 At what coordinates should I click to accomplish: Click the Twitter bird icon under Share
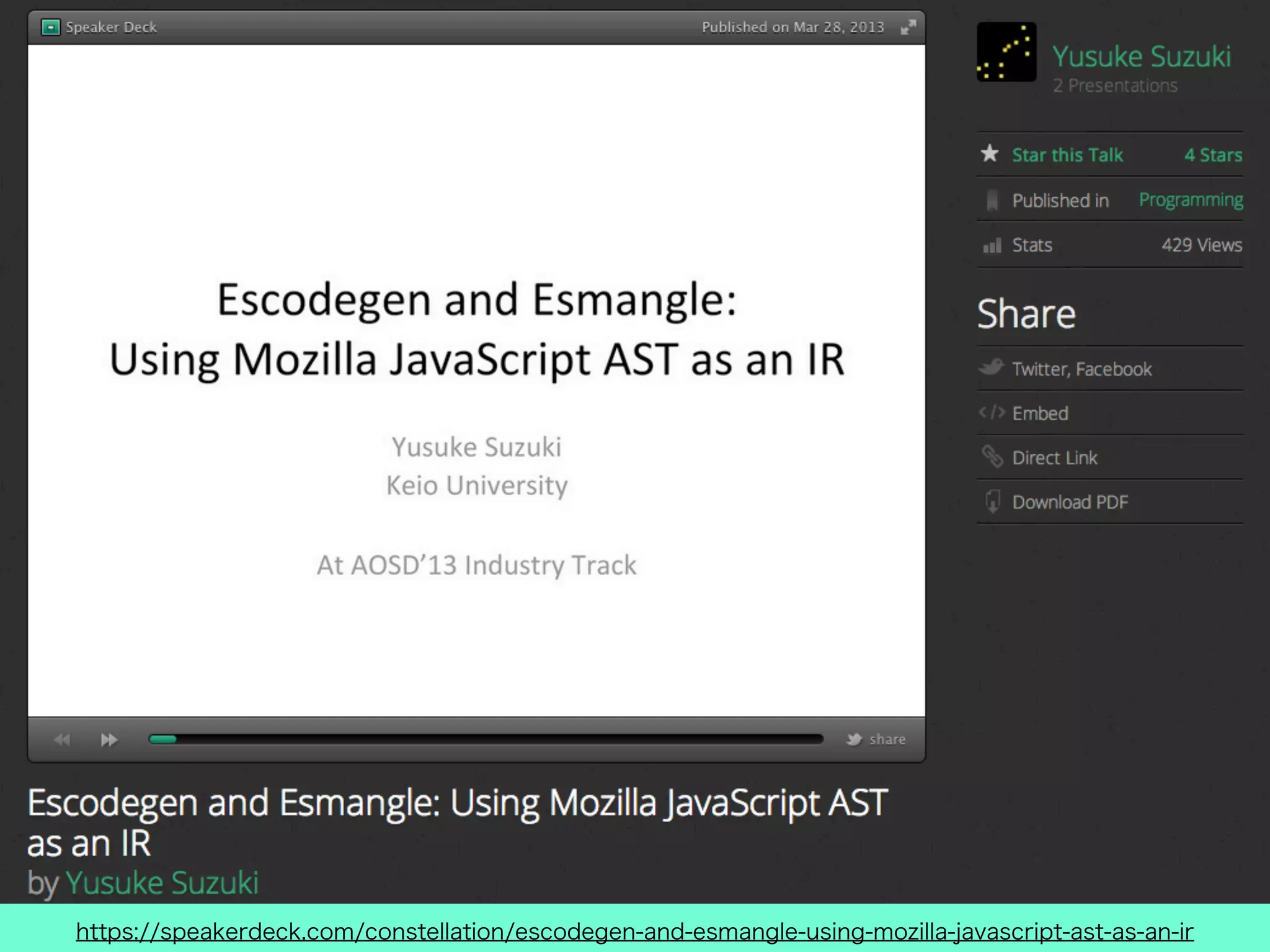click(x=991, y=368)
